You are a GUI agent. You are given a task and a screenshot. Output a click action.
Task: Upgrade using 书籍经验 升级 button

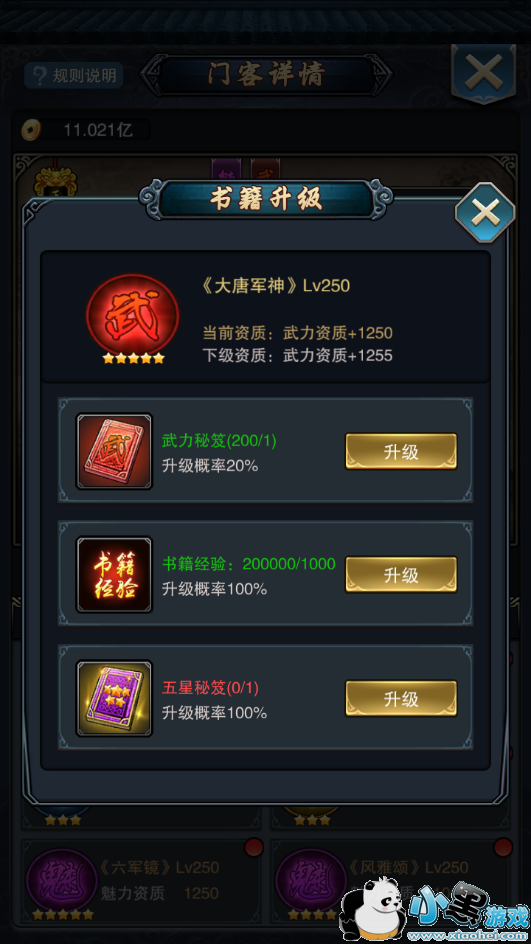401,574
